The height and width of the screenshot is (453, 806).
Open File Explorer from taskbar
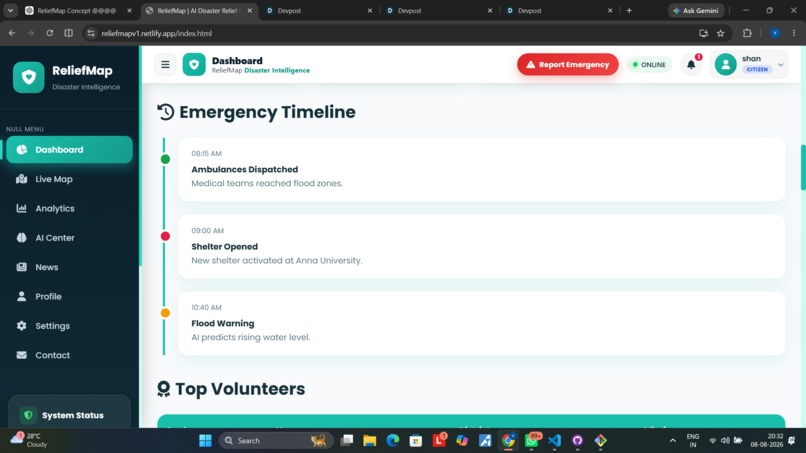coord(370,441)
